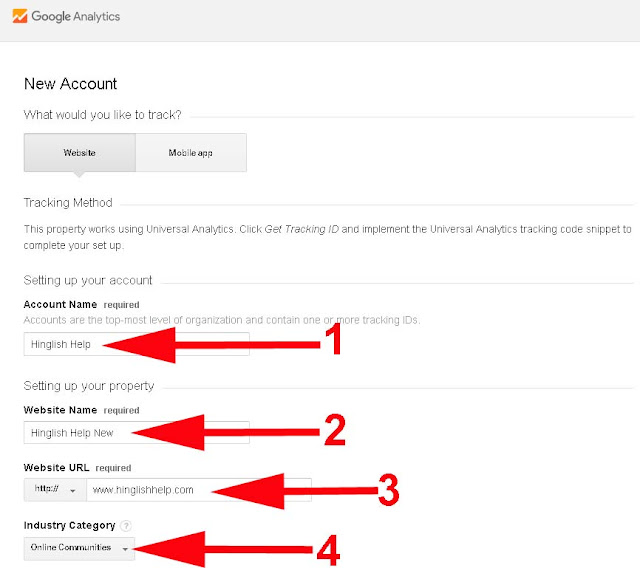Screen dimensions: 640x568
Task: Click the 'Accounts are the top-most level' description
Action: point(222,320)
